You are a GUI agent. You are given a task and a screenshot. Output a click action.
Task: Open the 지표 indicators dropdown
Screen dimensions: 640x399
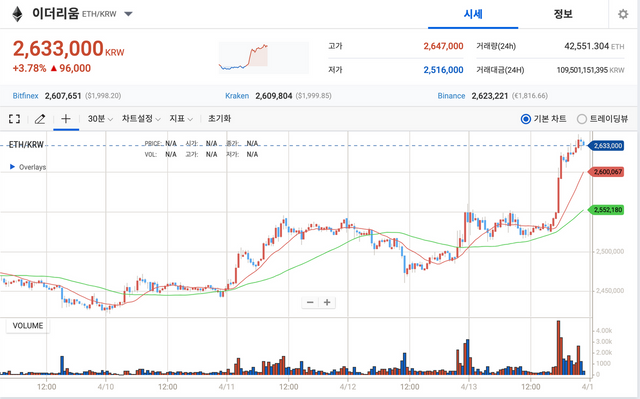(x=181, y=119)
